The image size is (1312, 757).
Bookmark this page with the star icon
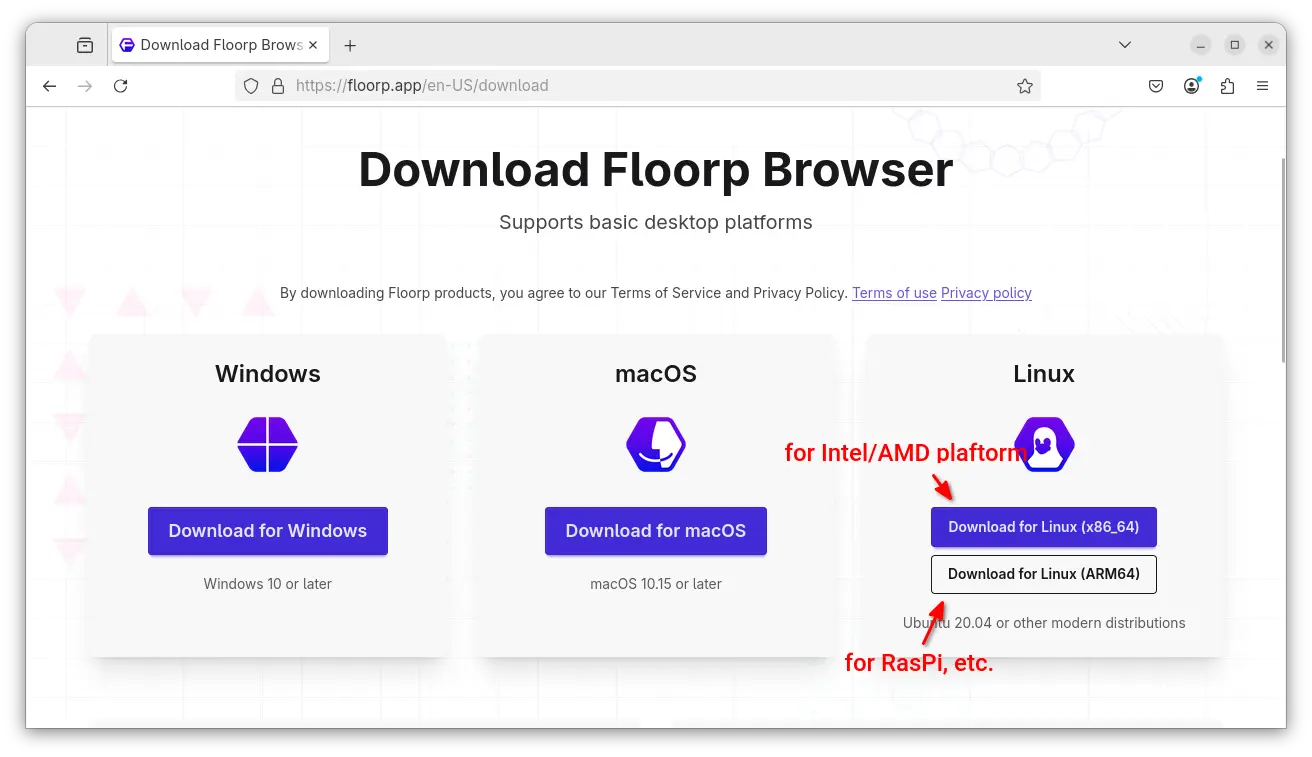click(1025, 86)
